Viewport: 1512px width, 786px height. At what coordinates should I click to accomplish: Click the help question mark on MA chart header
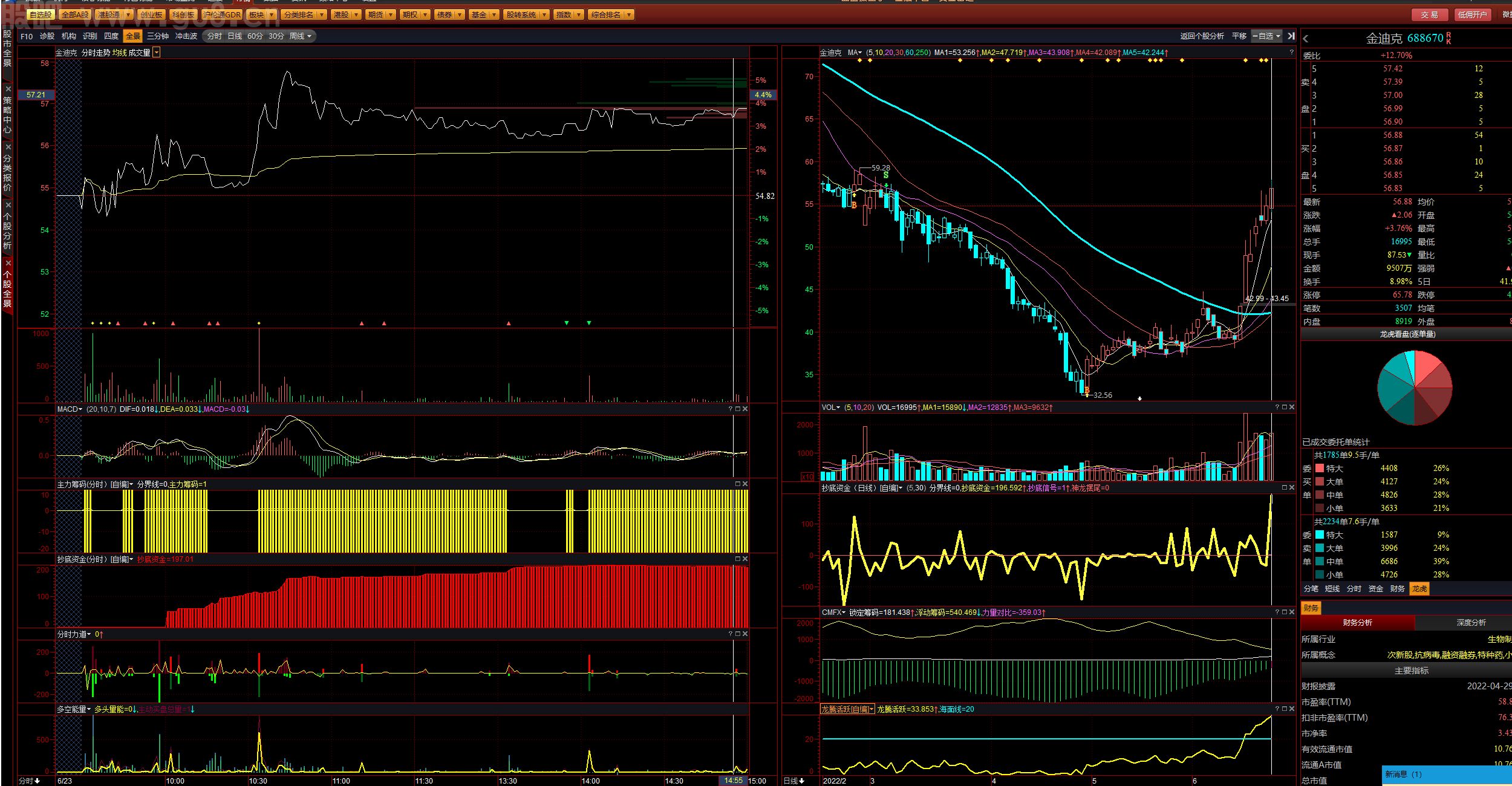(1291, 53)
